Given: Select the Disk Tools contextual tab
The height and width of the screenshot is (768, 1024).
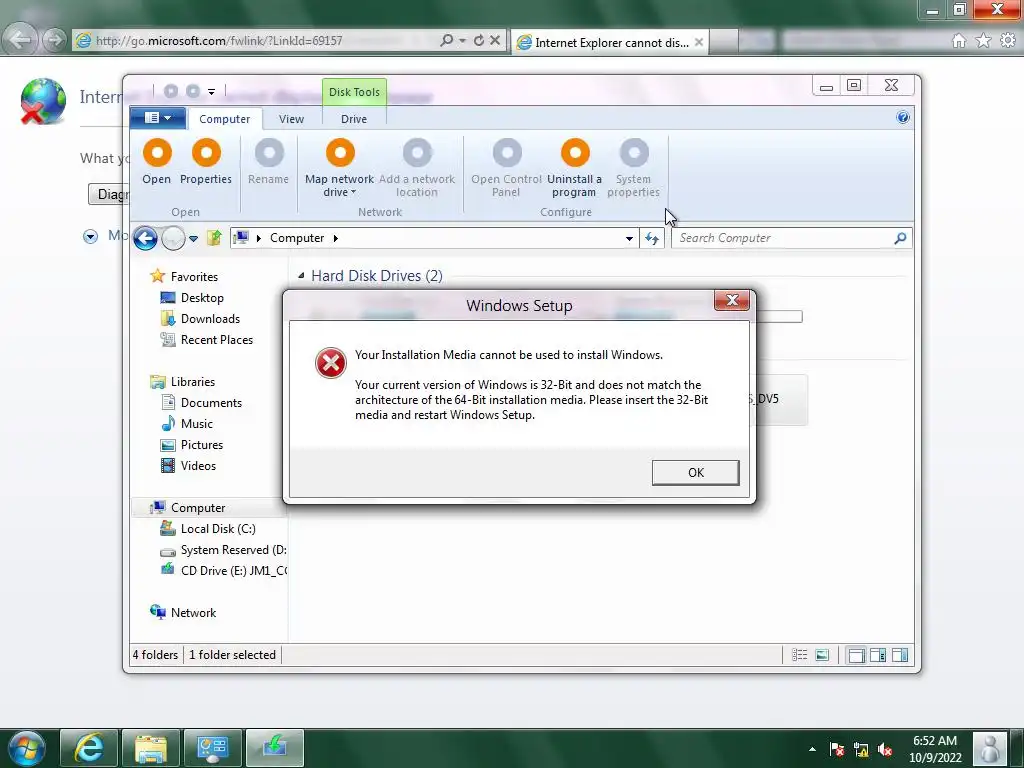Looking at the screenshot, I should (354, 92).
